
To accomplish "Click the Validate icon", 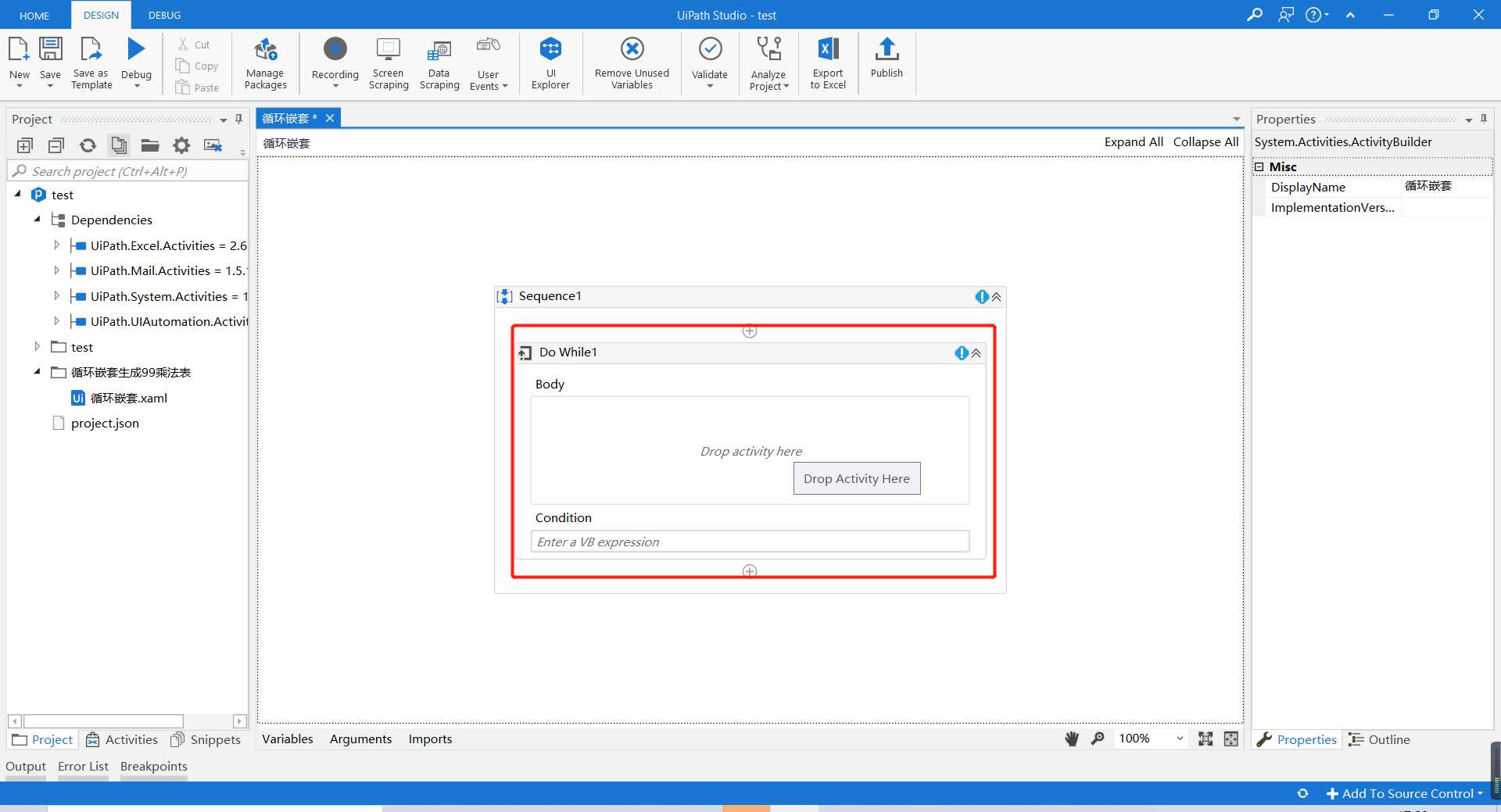I will (x=710, y=49).
